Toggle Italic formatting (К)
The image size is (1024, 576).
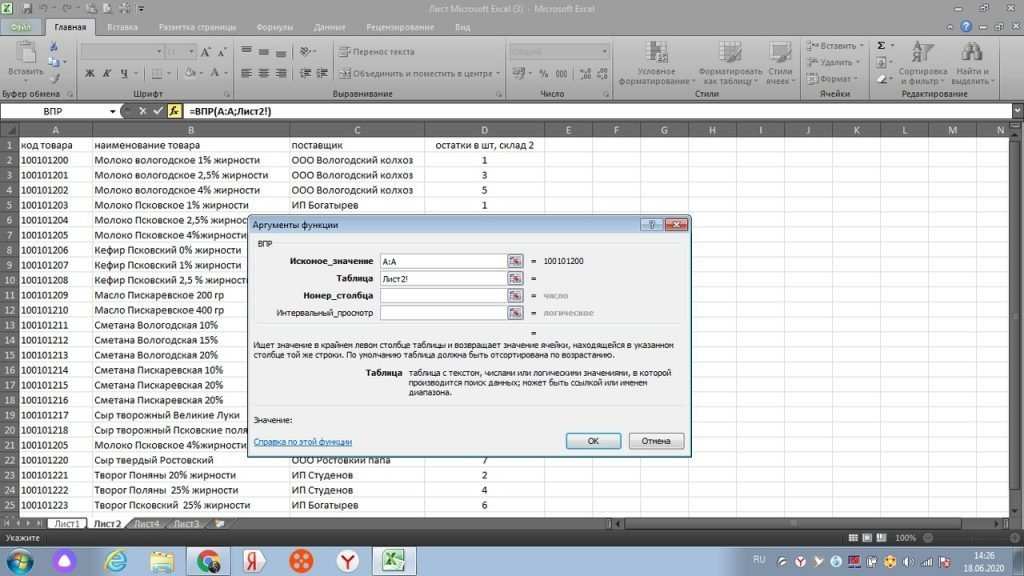click(105, 73)
